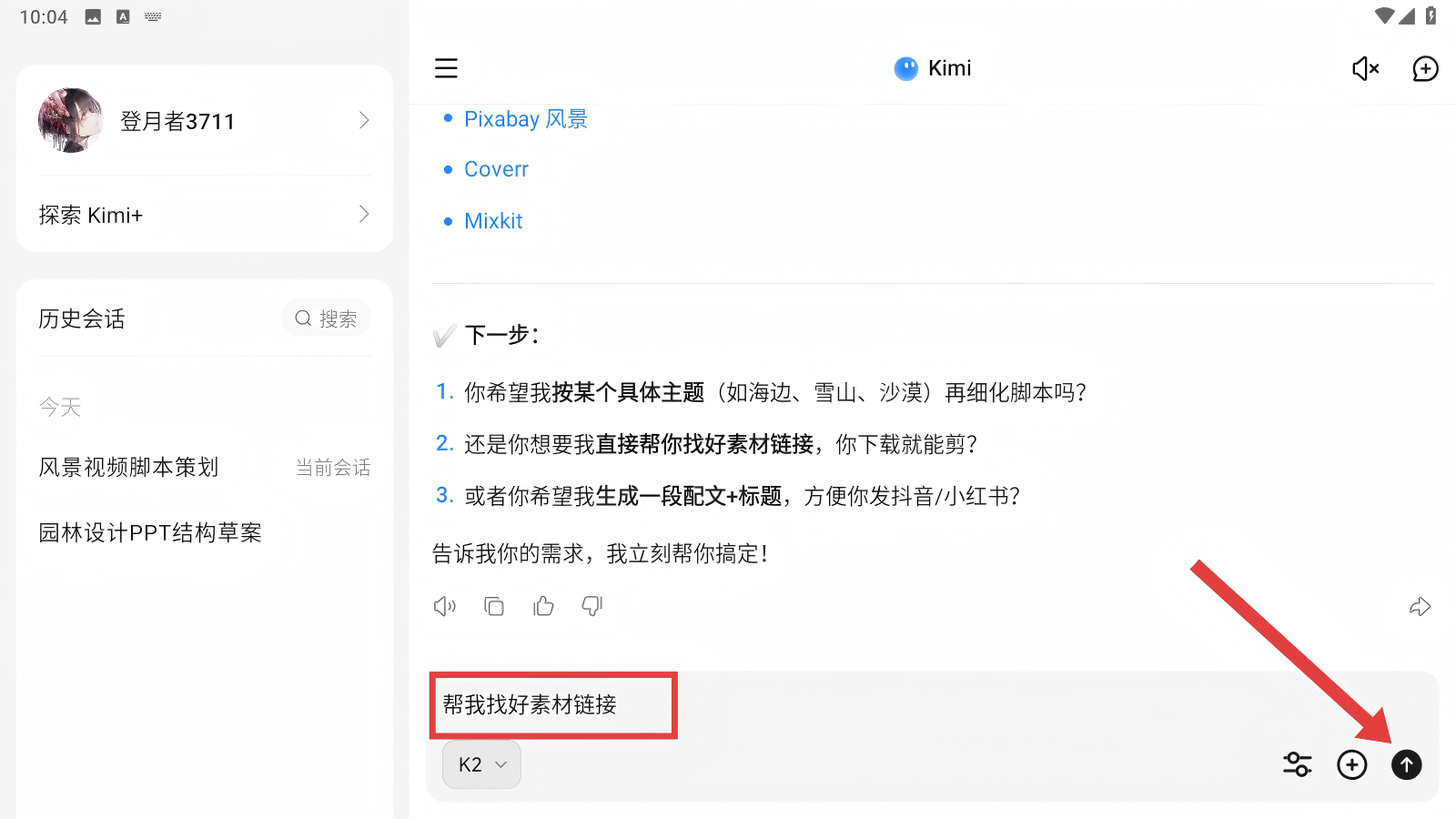Like the response with thumbs up
Image resolution: width=1456 pixels, height=819 pixels.
(x=543, y=606)
